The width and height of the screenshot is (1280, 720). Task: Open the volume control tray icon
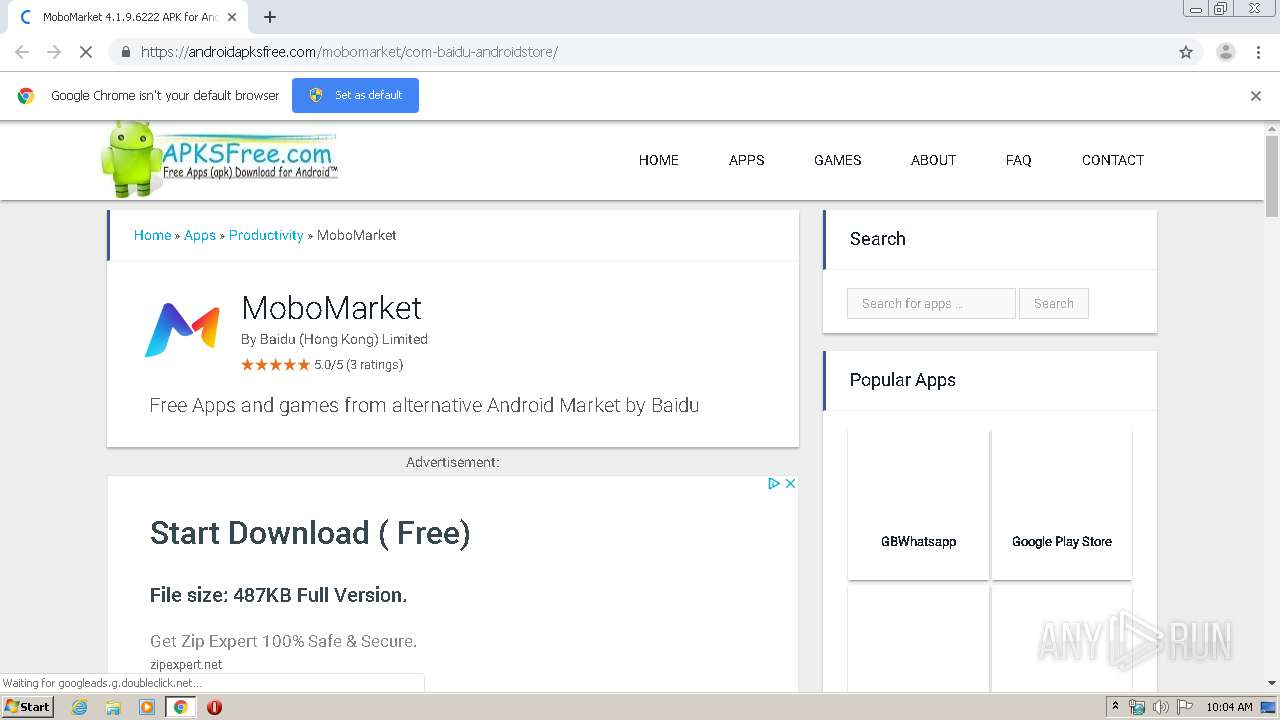(1160, 707)
